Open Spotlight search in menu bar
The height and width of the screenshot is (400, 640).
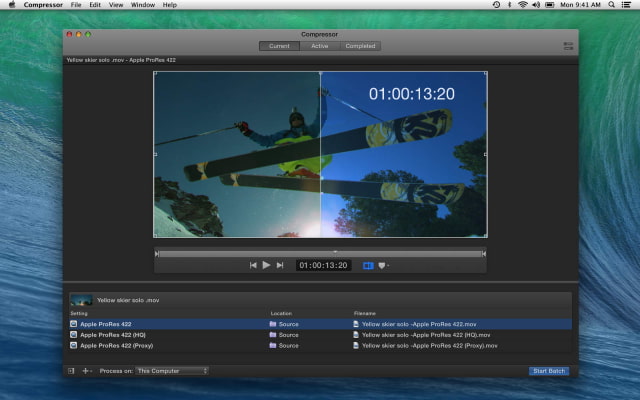(609, 5)
